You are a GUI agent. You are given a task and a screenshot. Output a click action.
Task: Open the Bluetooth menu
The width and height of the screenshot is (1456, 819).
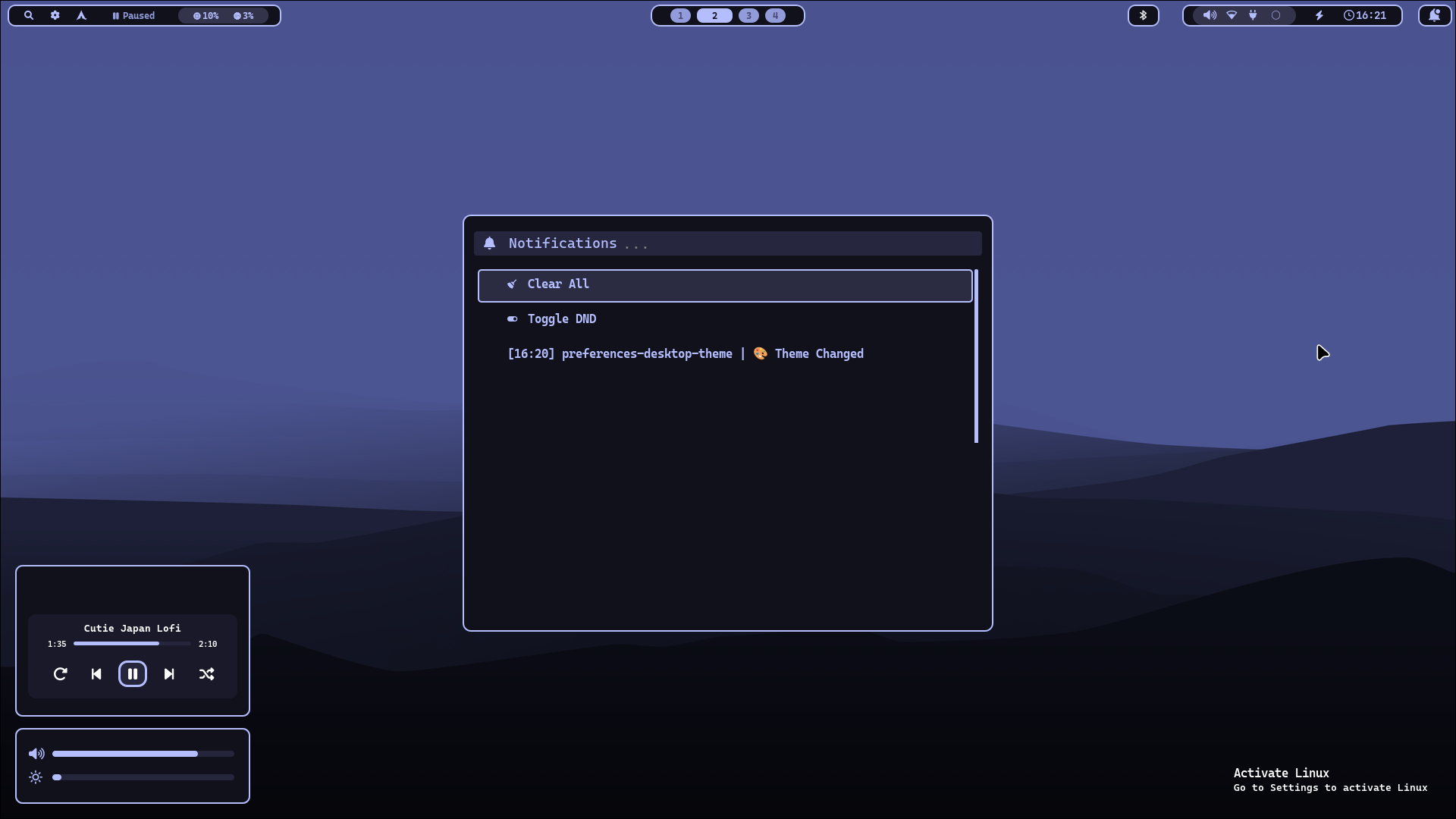tap(1144, 15)
